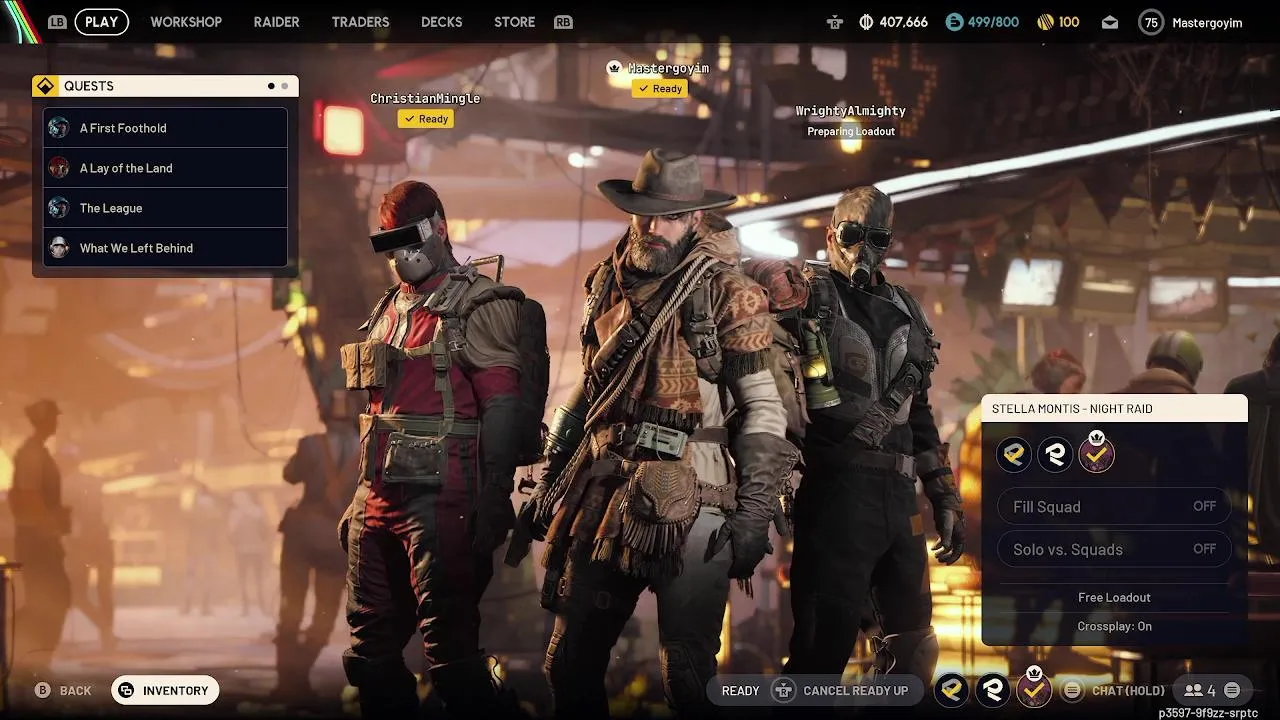Open the A Lay of the Land quest
The image size is (1280, 720).
tap(165, 168)
